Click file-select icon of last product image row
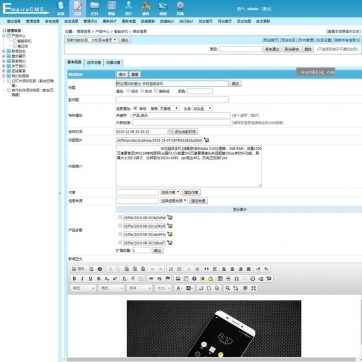 pos(170,243)
